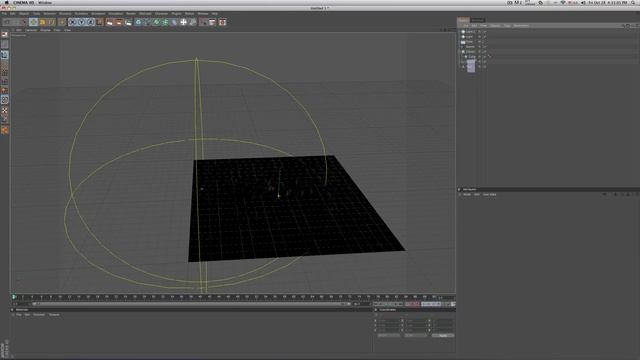
Task: Open Material Manager Texture menu
Action: tap(54, 315)
